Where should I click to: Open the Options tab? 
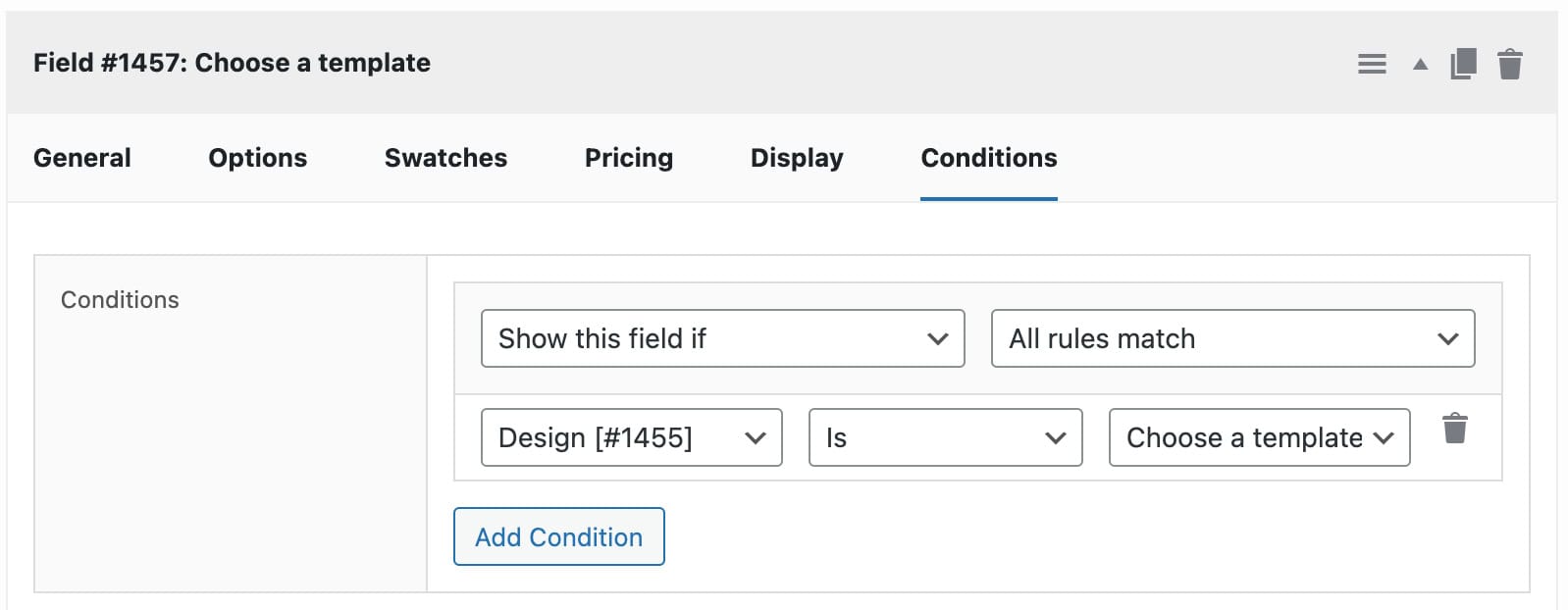pyautogui.click(x=257, y=158)
